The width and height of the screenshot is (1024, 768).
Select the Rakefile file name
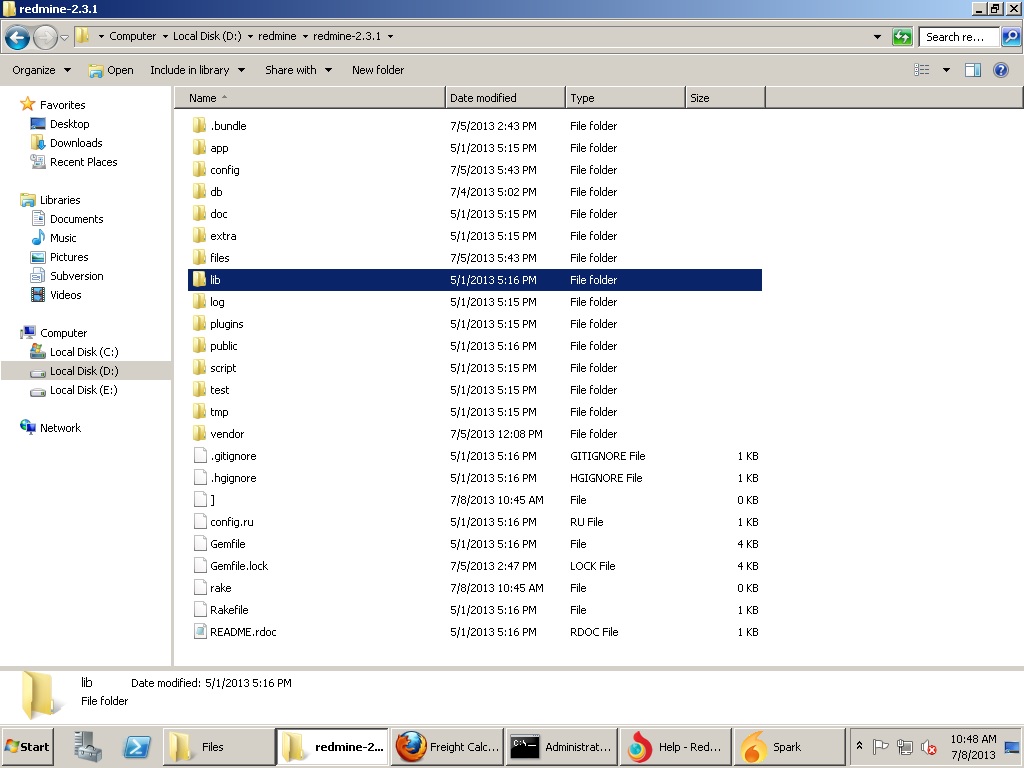click(x=229, y=610)
